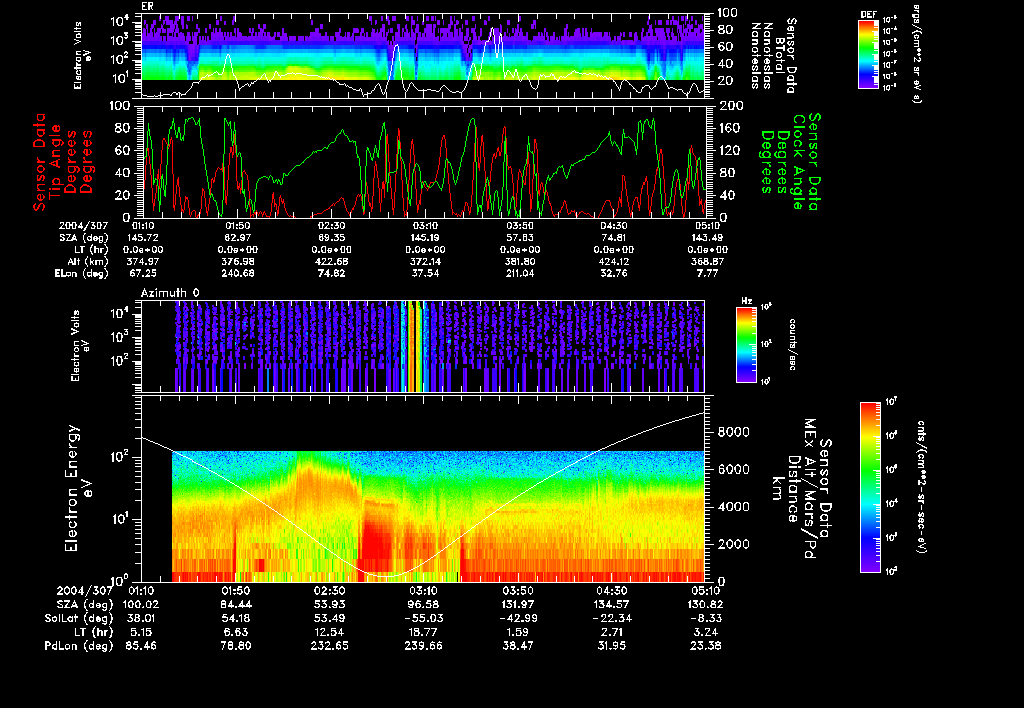1024x708 pixels.
Task: Select local time value 18.77
Action: coord(423,632)
